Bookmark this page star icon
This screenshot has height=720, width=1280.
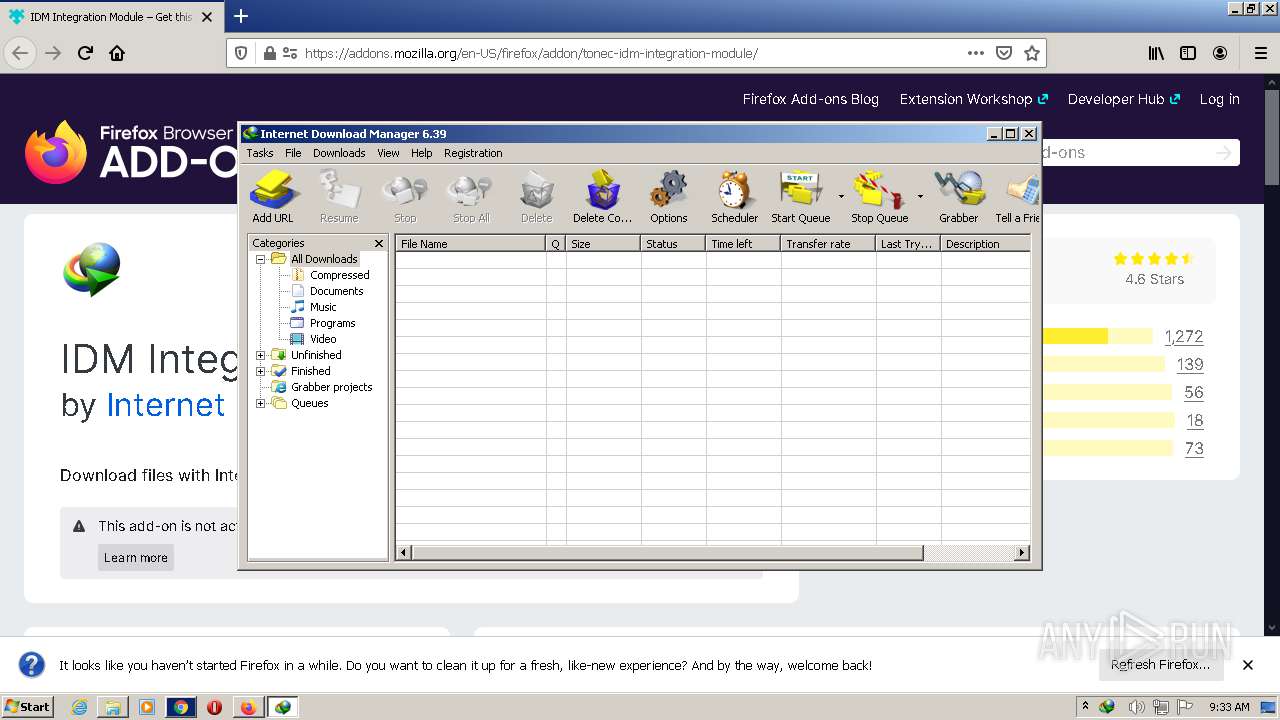[x=1032, y=53]
